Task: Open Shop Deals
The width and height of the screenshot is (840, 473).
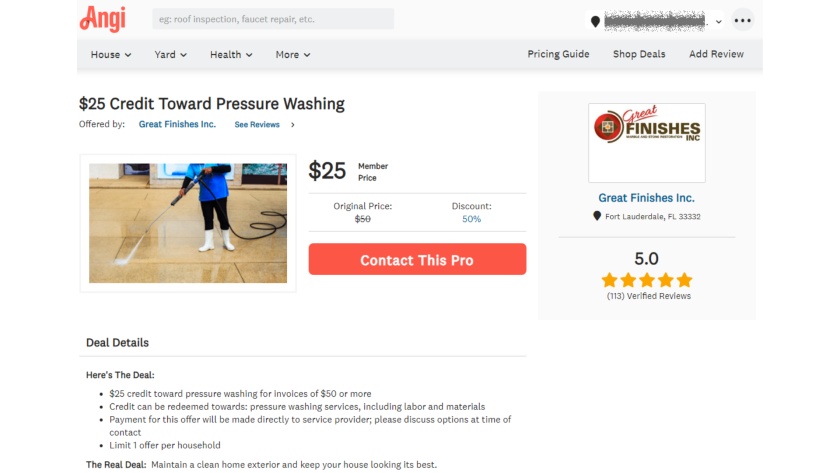Action: [x=639, y=54]
